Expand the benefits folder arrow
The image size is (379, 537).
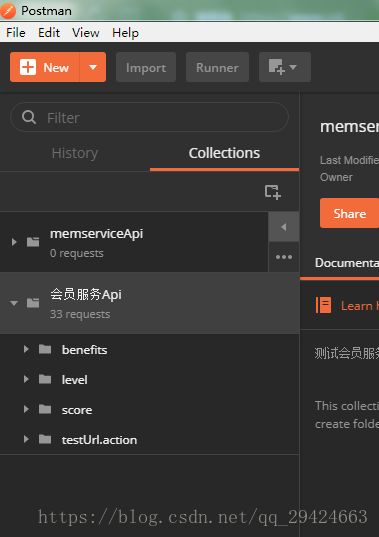pos(26,349)
